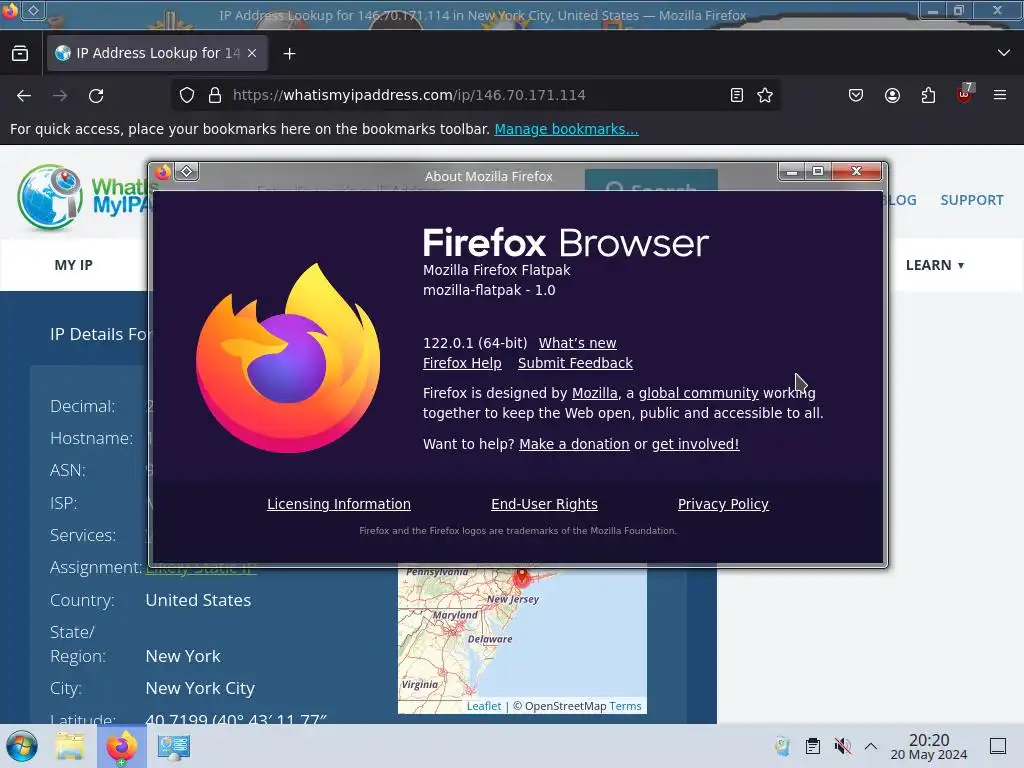Click the location map thumbnail

[522, 639]
